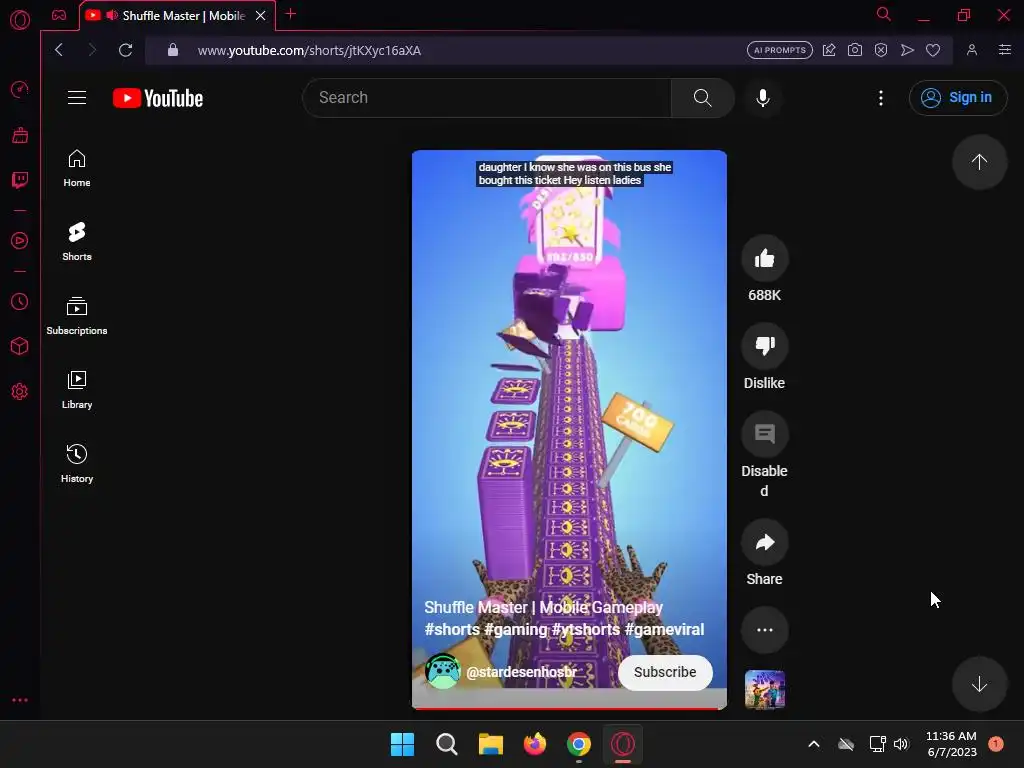Click the YouTube search magnifier button

tap(703, 98)
